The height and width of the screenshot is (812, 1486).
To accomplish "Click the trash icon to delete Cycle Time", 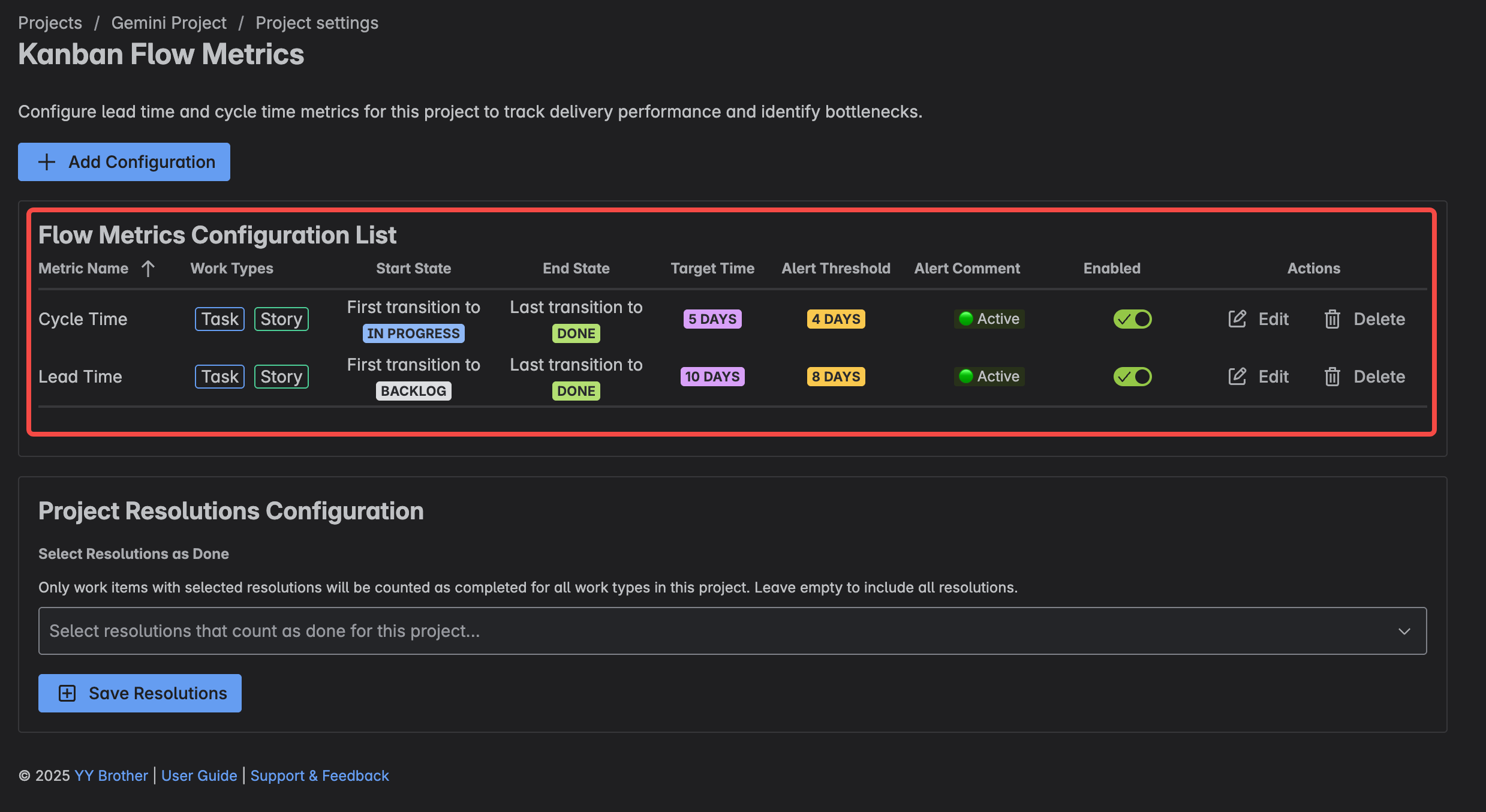I will tap(1332, 318).
